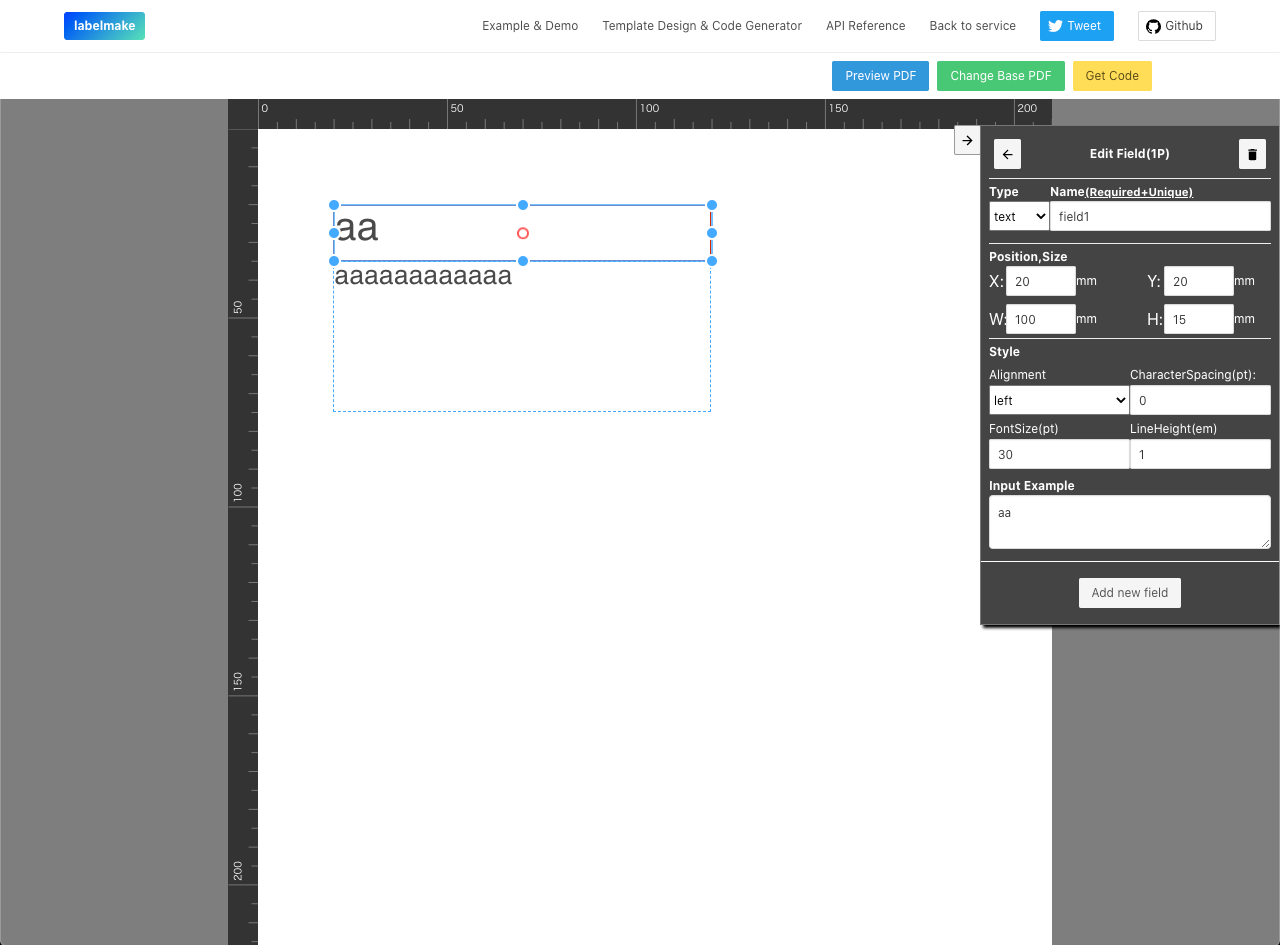Delete field1 using the trash icon
Image resolution: width=1280 pixels, height=945 pixels.
[x=1251, y=154]
